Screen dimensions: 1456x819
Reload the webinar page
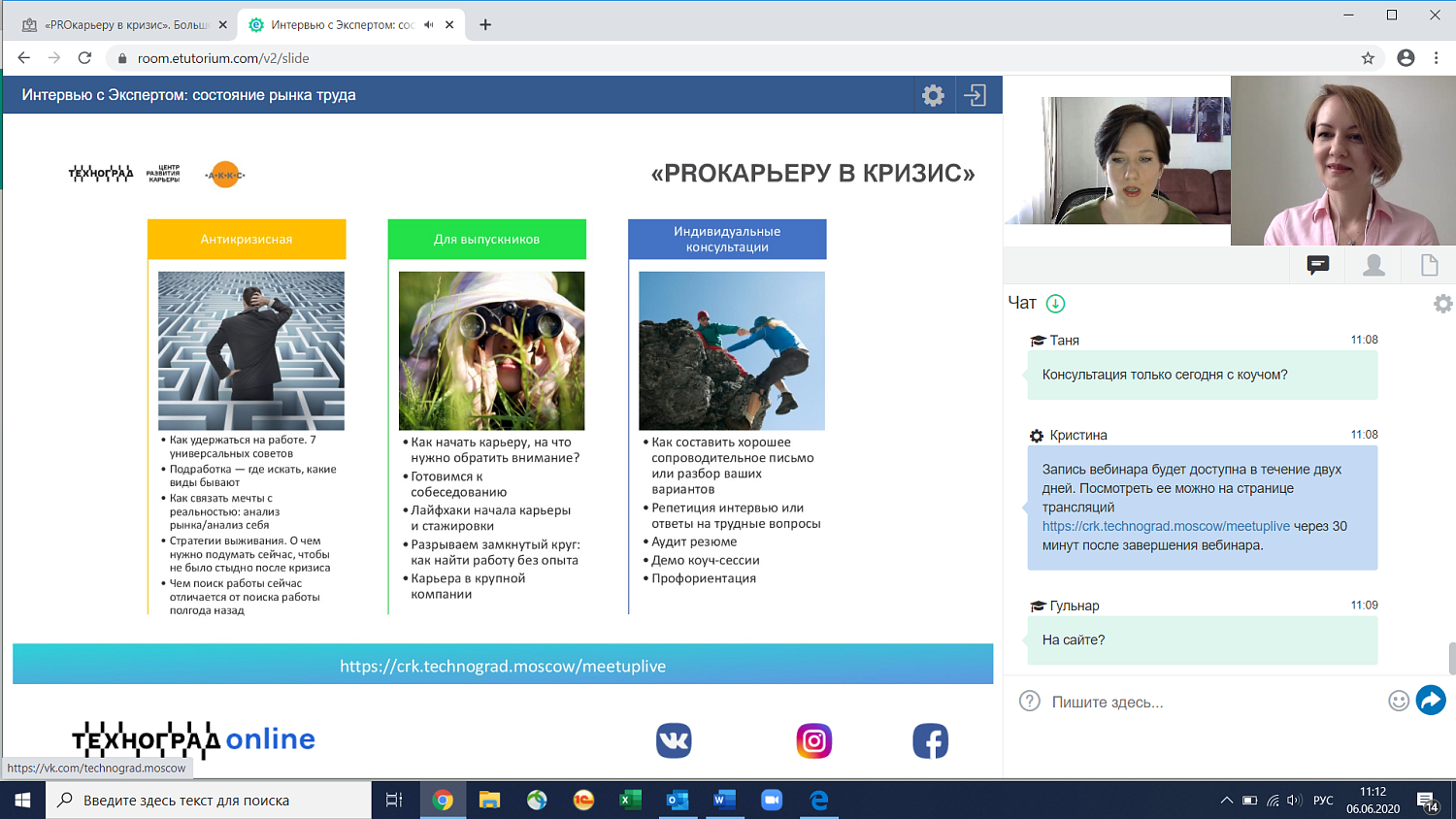click(x=84, y=58)
